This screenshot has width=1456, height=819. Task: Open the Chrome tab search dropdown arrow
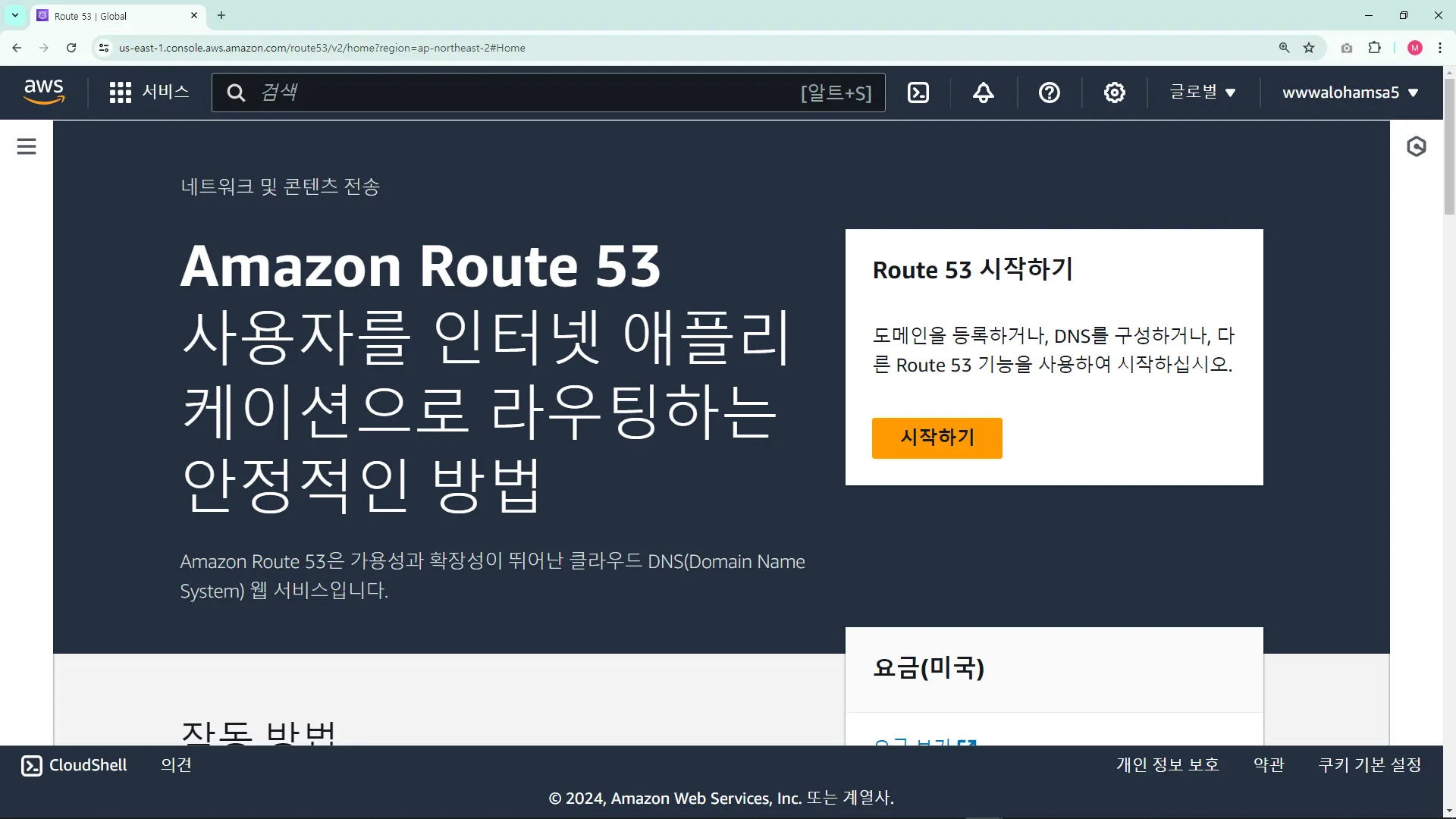coord(15,15)
